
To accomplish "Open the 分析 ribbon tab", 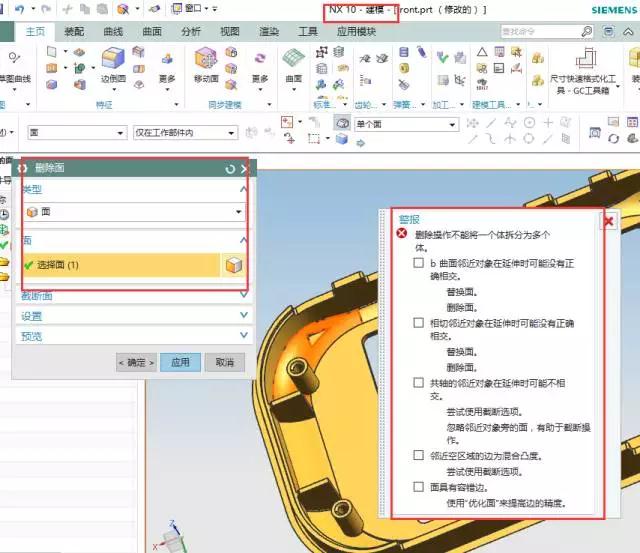I will pos(191,31).
